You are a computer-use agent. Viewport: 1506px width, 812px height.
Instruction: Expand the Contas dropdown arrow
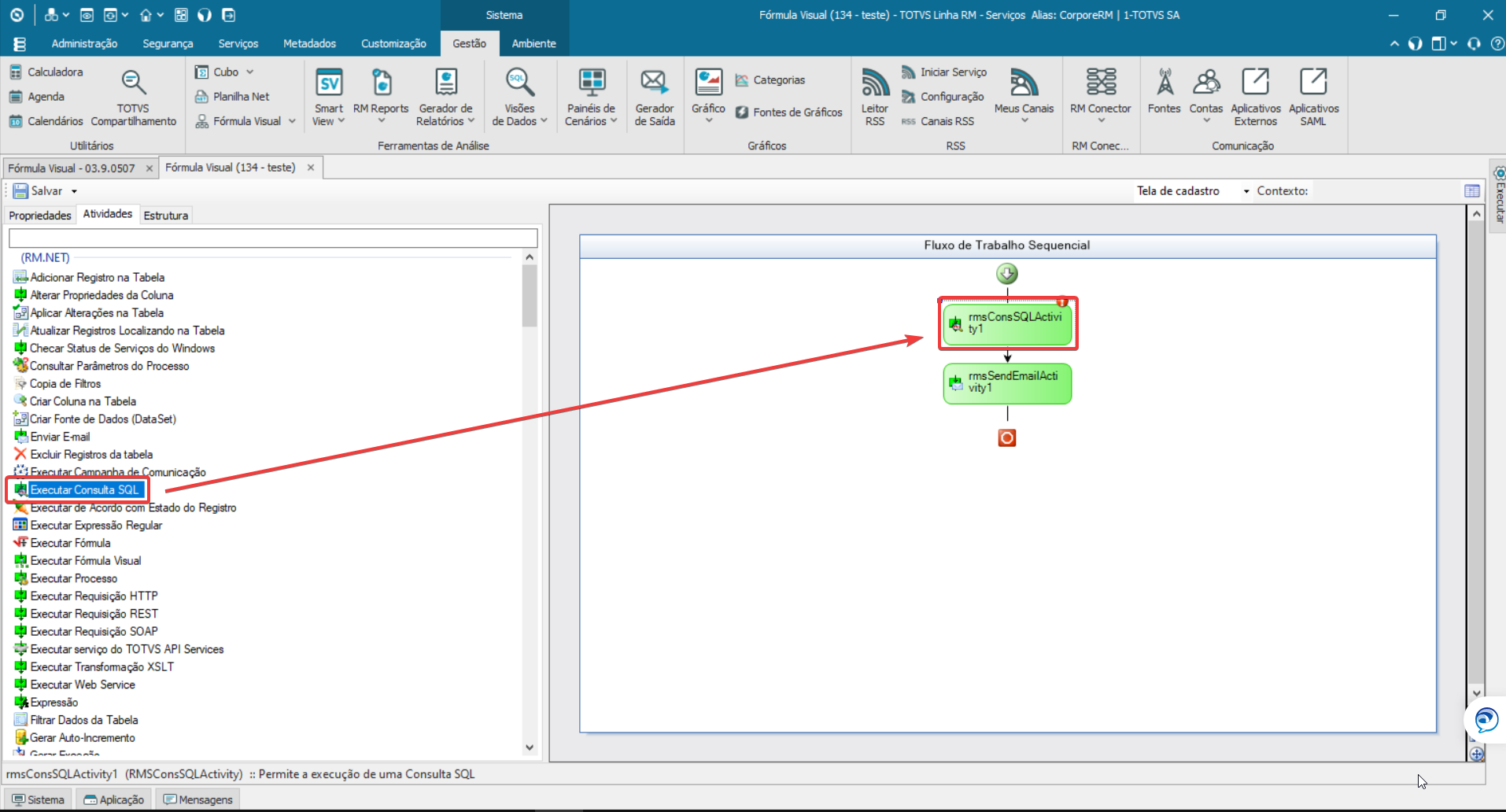pyautogui.click(x=1207, y=121)
